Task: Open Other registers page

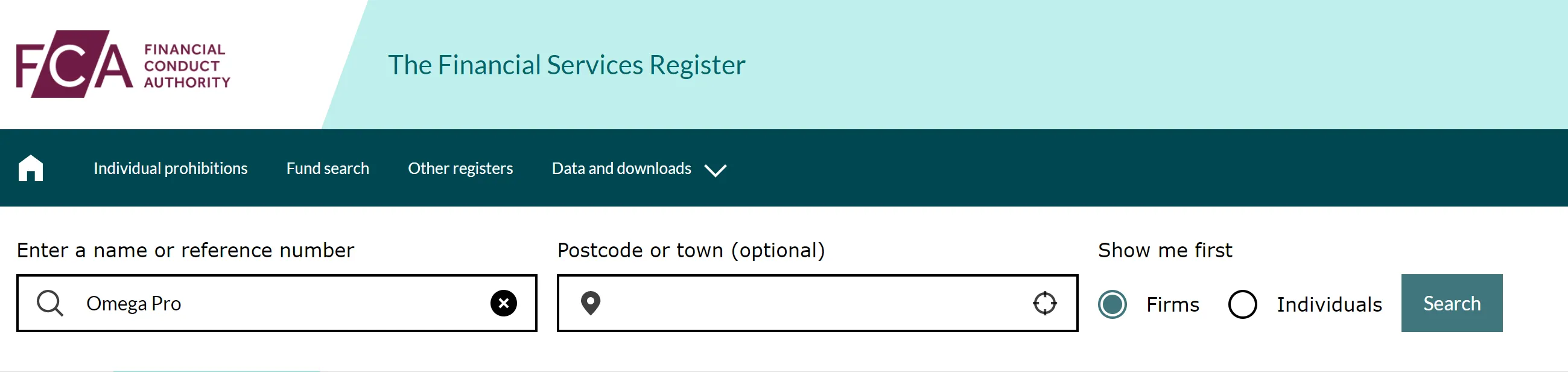Action: pos(460,168)
